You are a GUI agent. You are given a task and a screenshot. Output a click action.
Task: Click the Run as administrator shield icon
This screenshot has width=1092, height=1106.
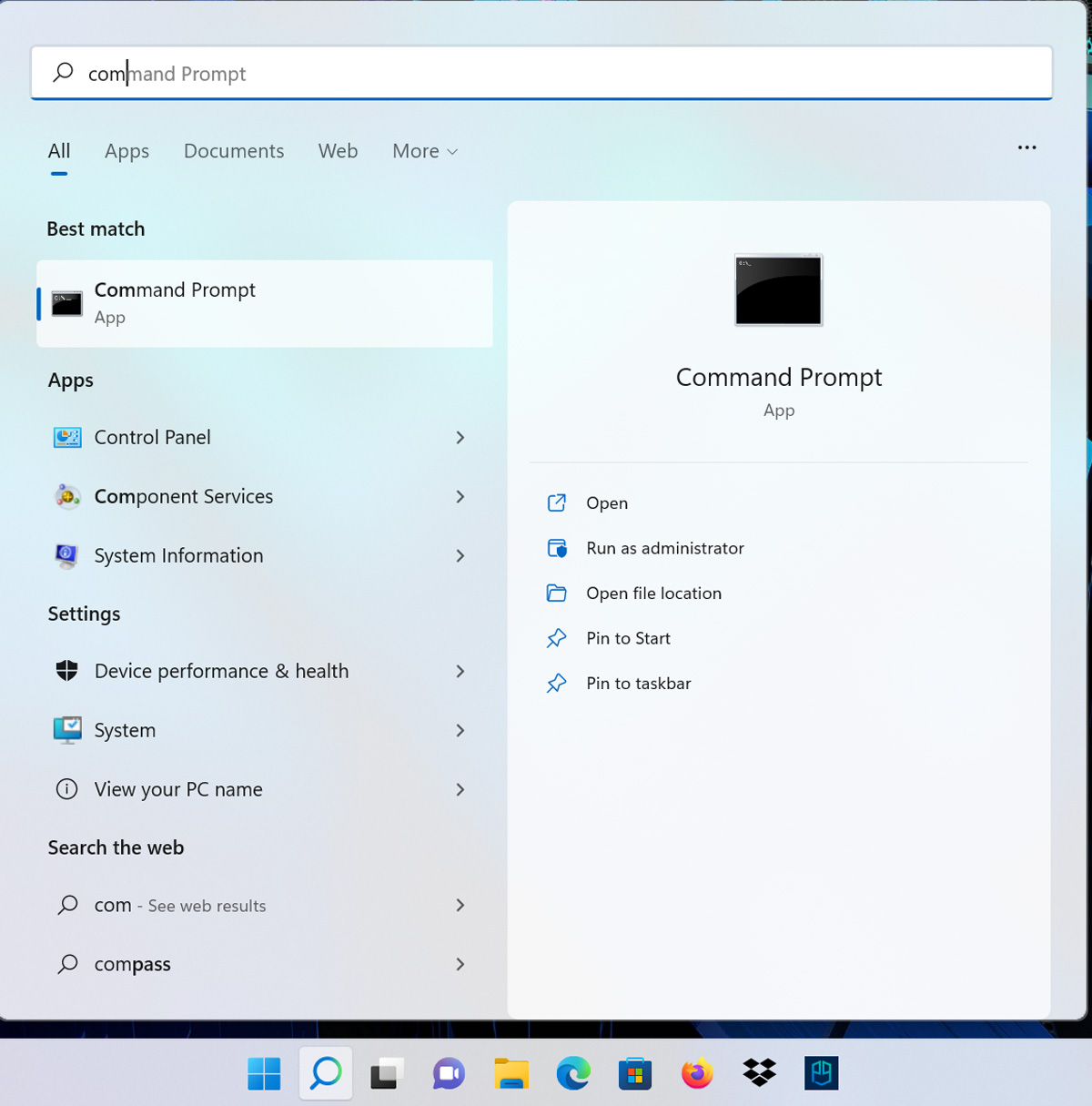pos(557,548)
